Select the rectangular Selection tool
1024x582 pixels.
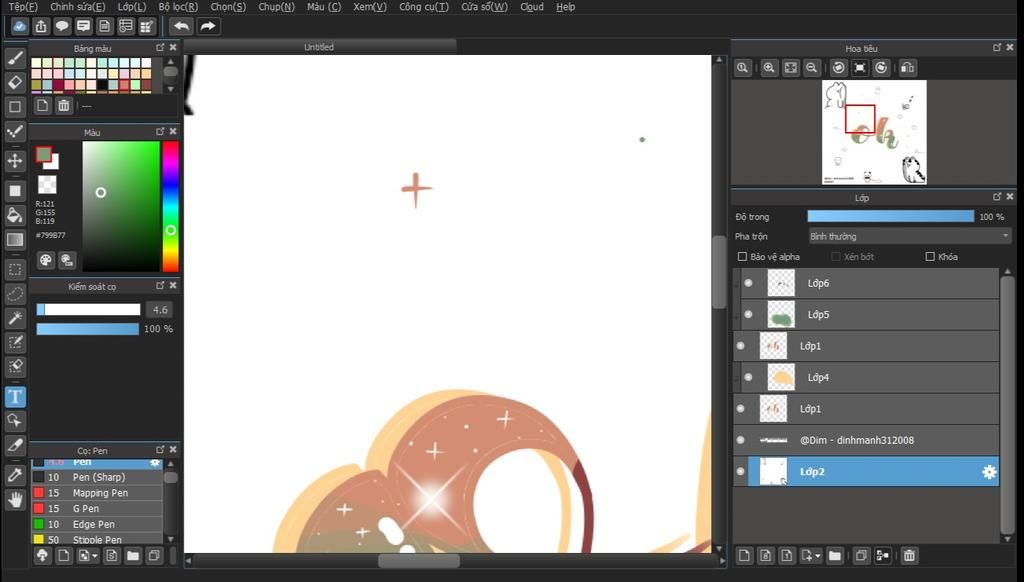tap(15, 269)
